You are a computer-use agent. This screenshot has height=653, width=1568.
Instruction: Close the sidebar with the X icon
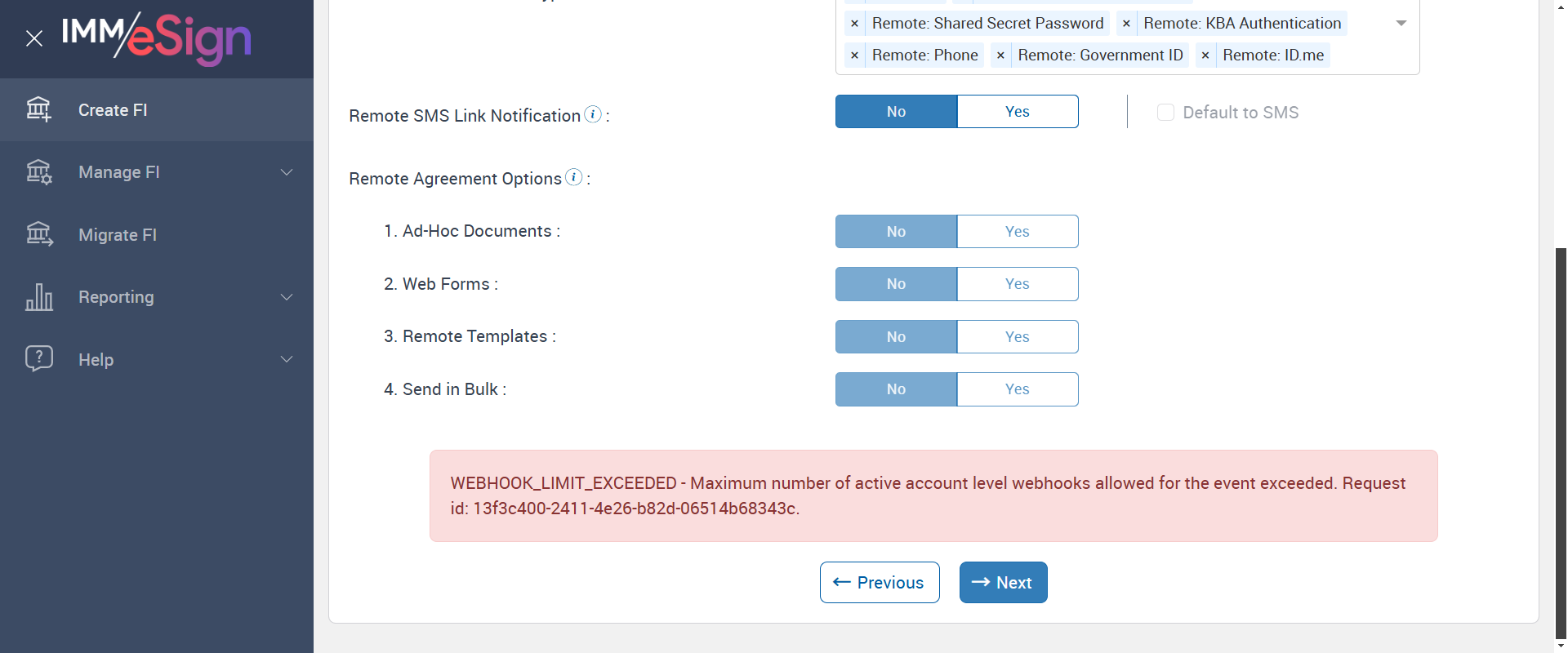tap(34, 38)
